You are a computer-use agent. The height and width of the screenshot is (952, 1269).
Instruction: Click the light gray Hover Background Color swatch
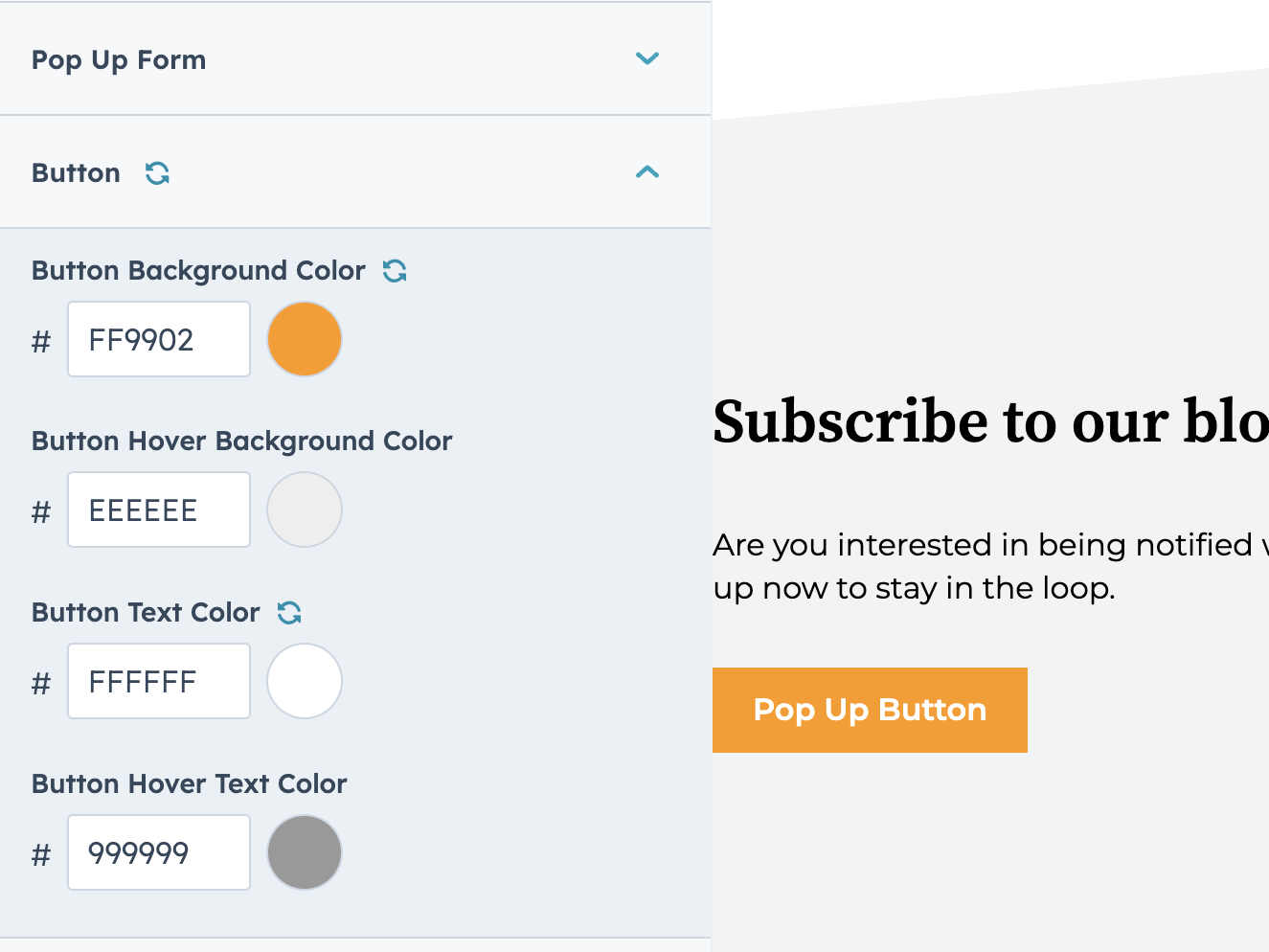point(304,509)
